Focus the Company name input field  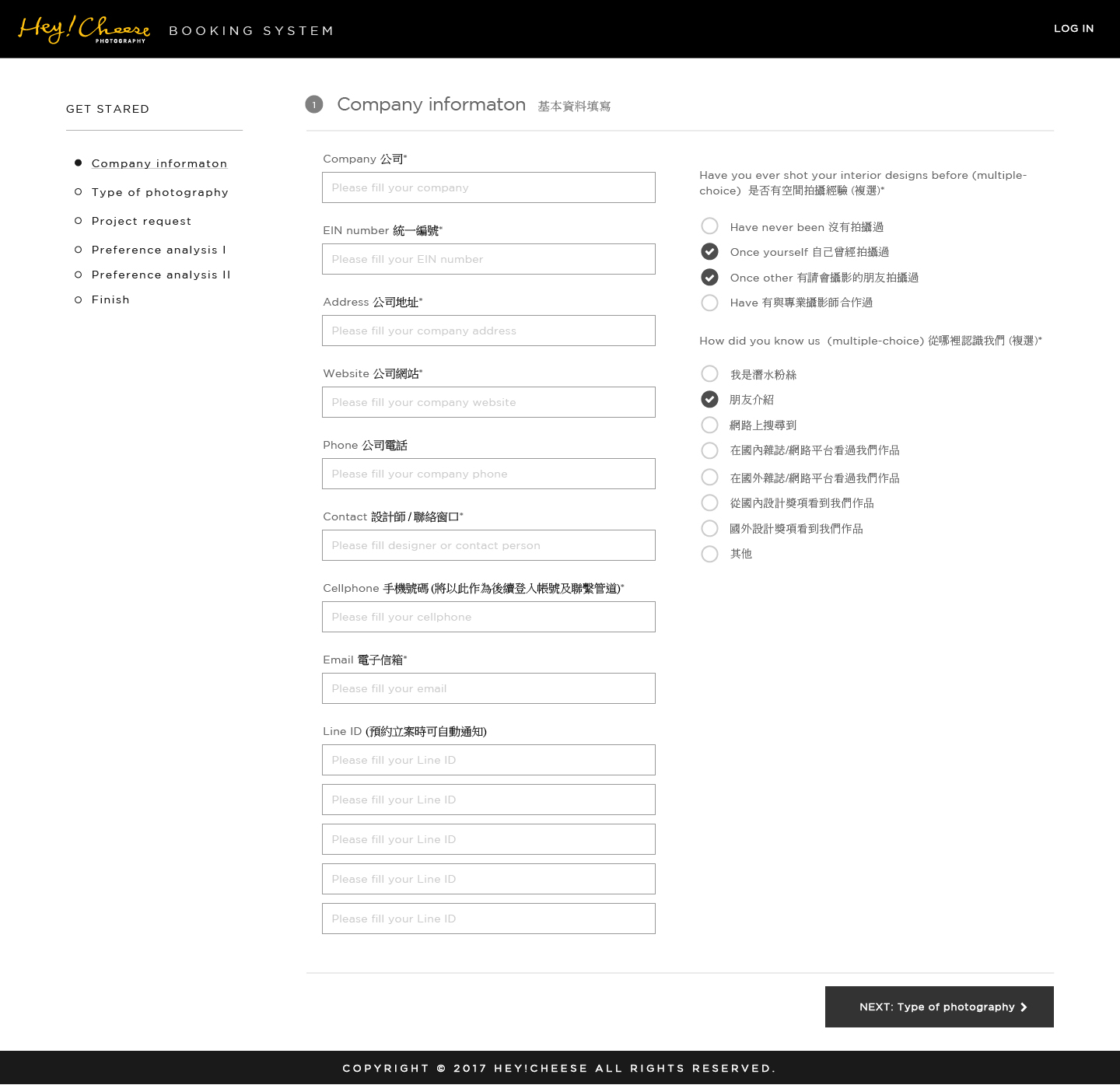[488, 187]
